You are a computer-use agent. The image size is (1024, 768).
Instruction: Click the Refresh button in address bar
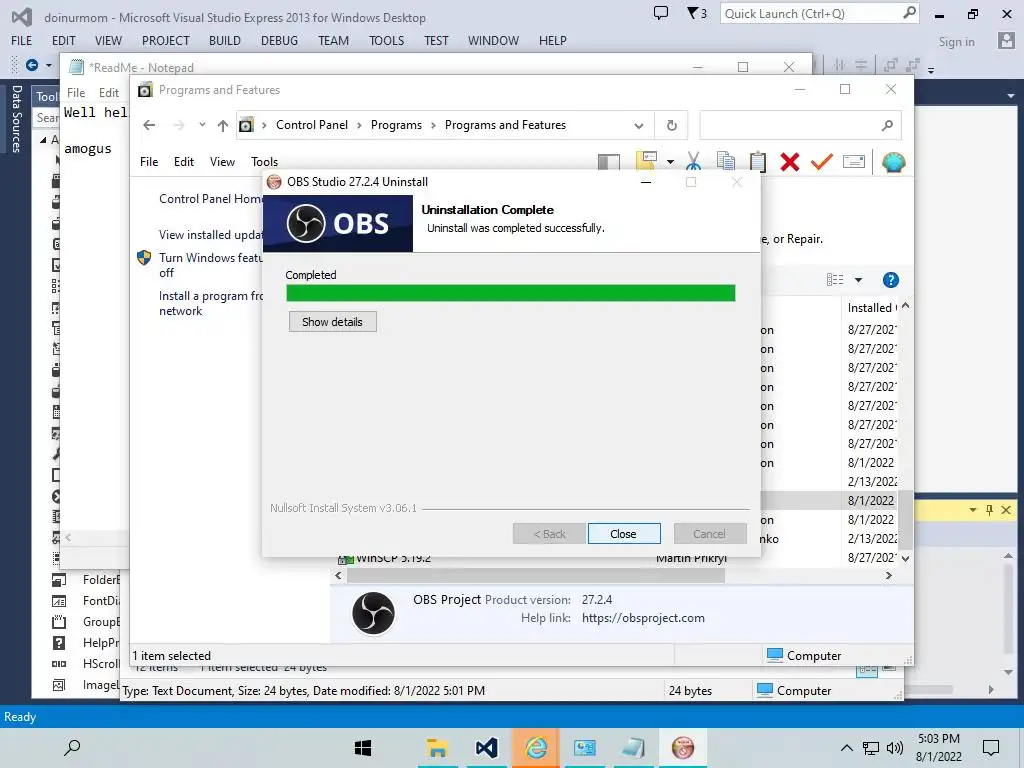pos(671,125)
